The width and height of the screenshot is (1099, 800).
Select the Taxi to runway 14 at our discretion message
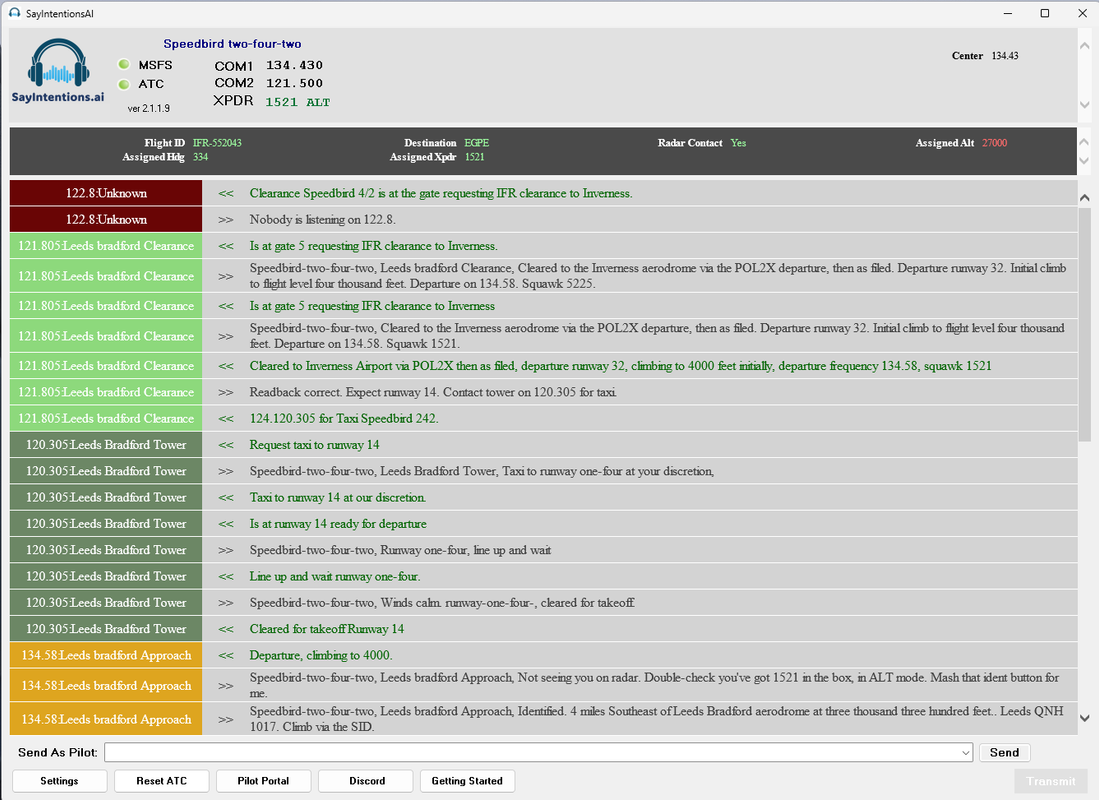[x=337, y=498]
